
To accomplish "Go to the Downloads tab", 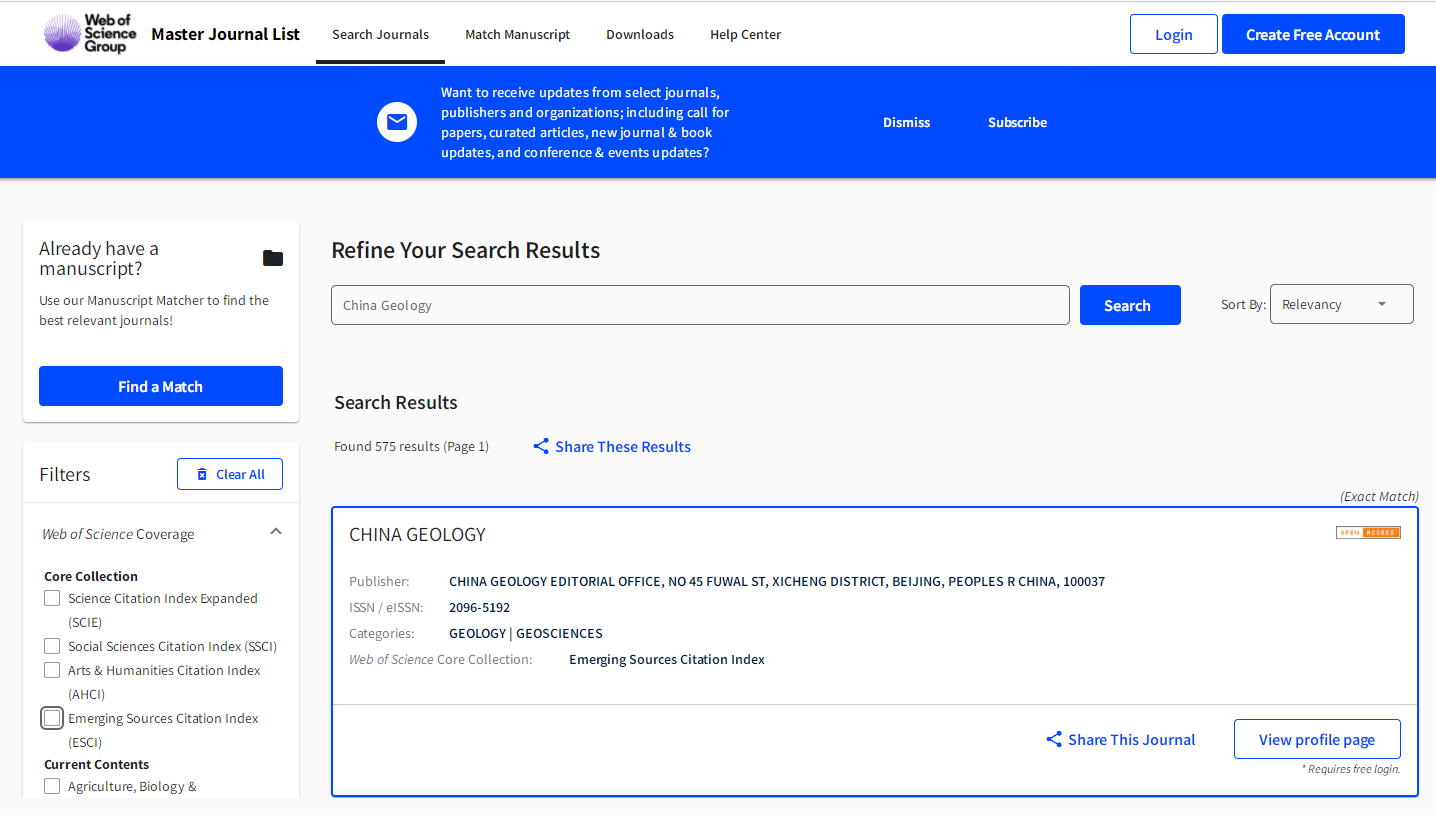I will (x=640, y=34).
